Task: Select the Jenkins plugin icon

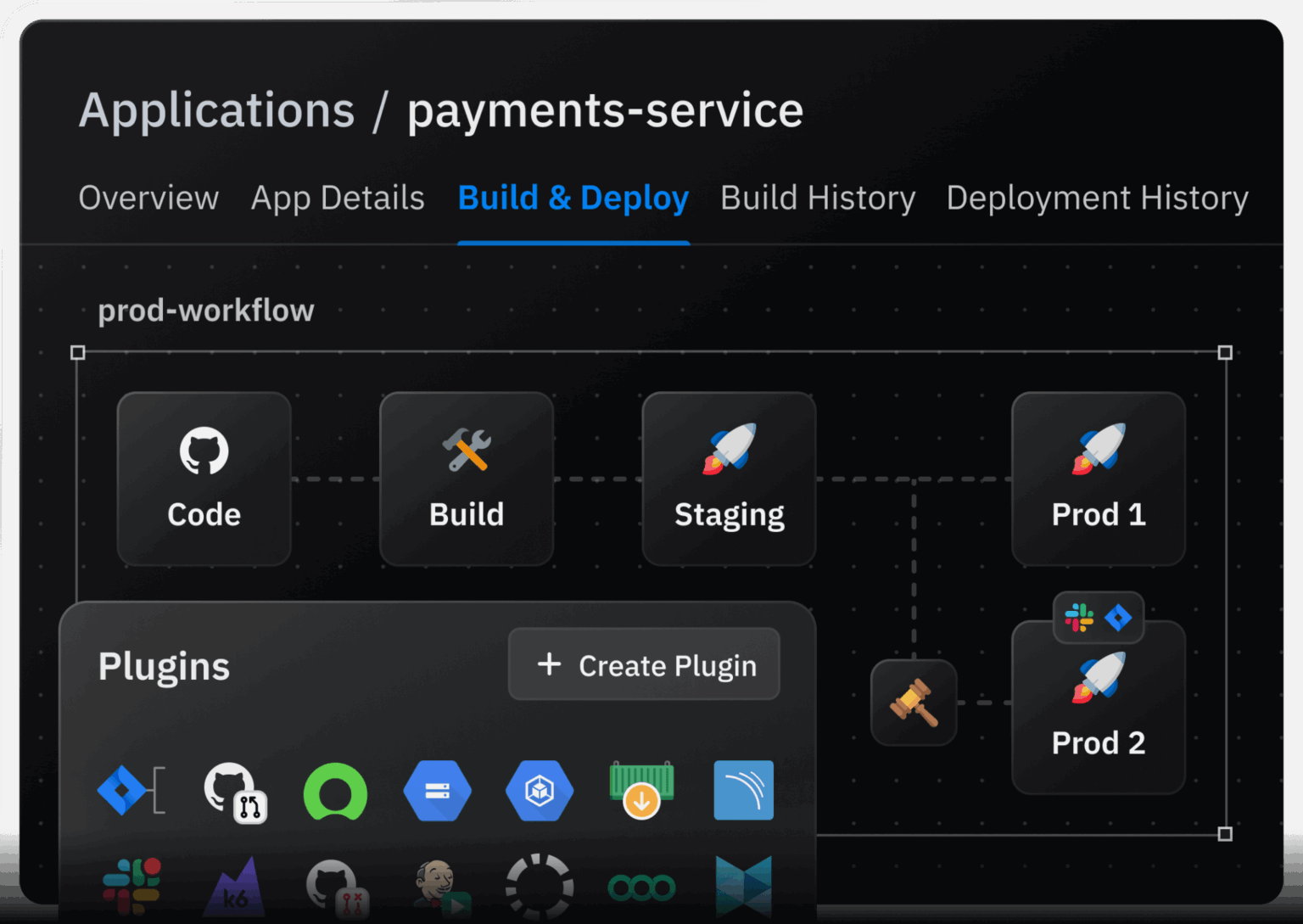Action: 439,888
